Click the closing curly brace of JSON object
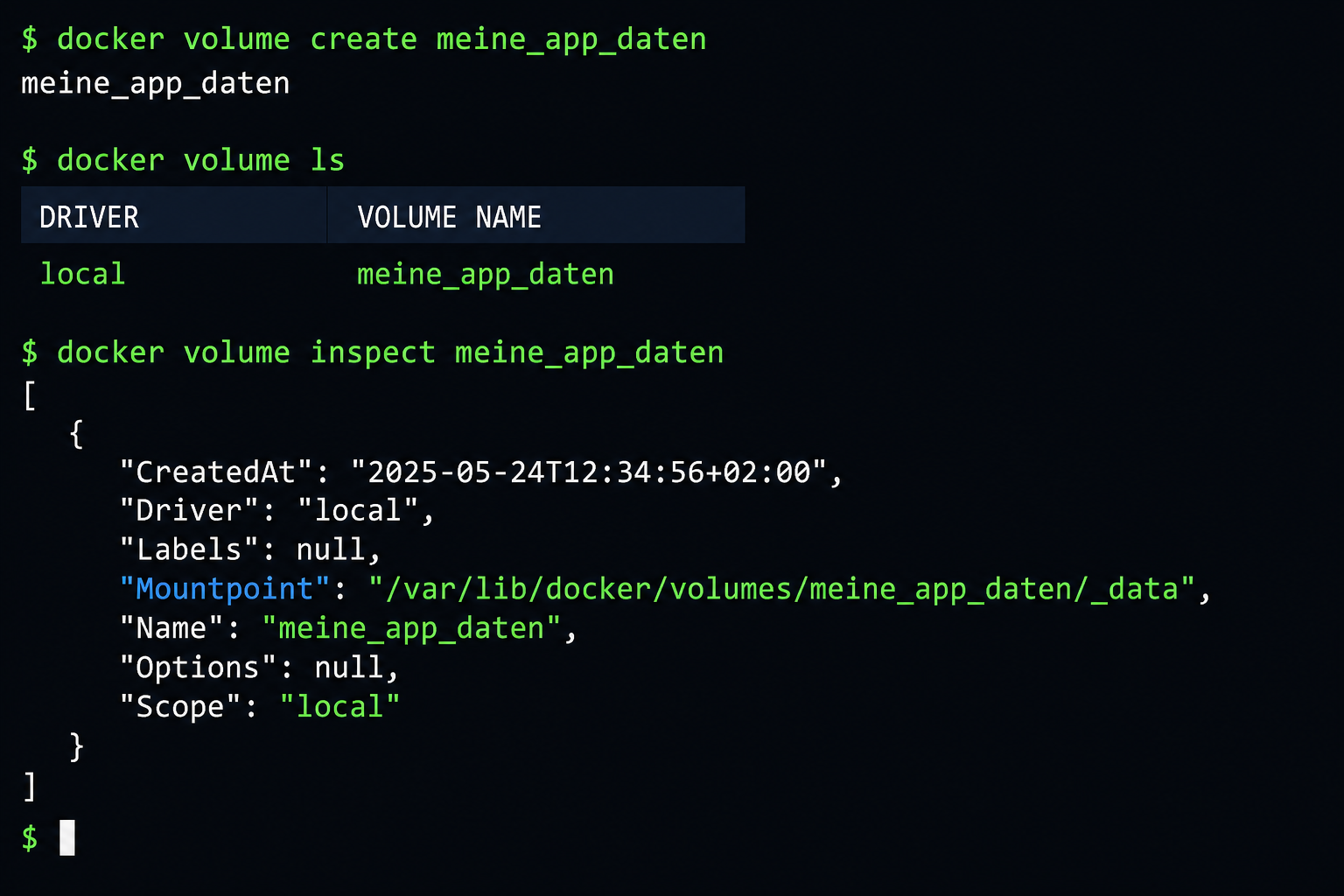This screenshot has height=896, width=1344. coord(76,746)
